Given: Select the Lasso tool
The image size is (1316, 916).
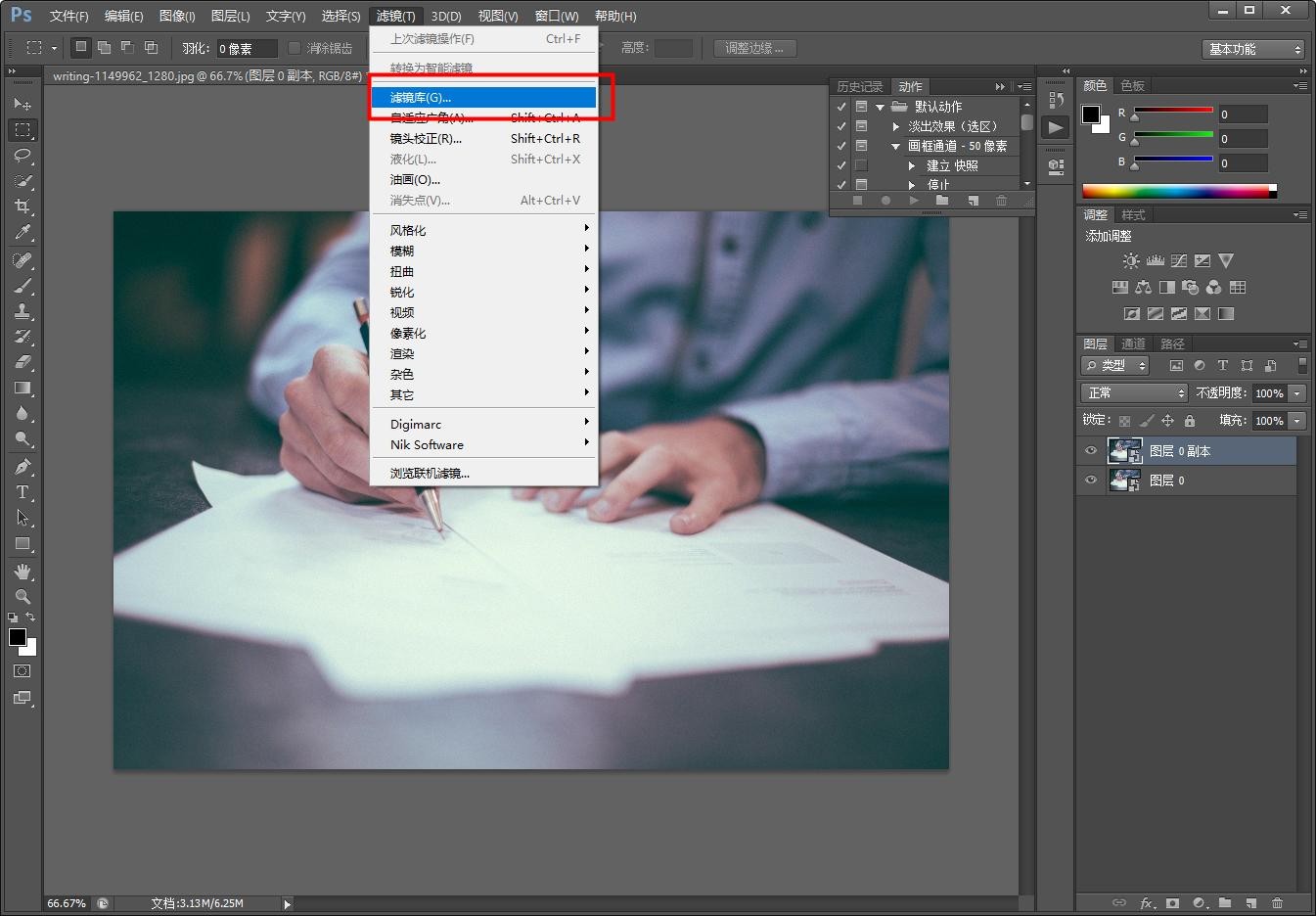Looking at the screenshot, I should 23,156.
